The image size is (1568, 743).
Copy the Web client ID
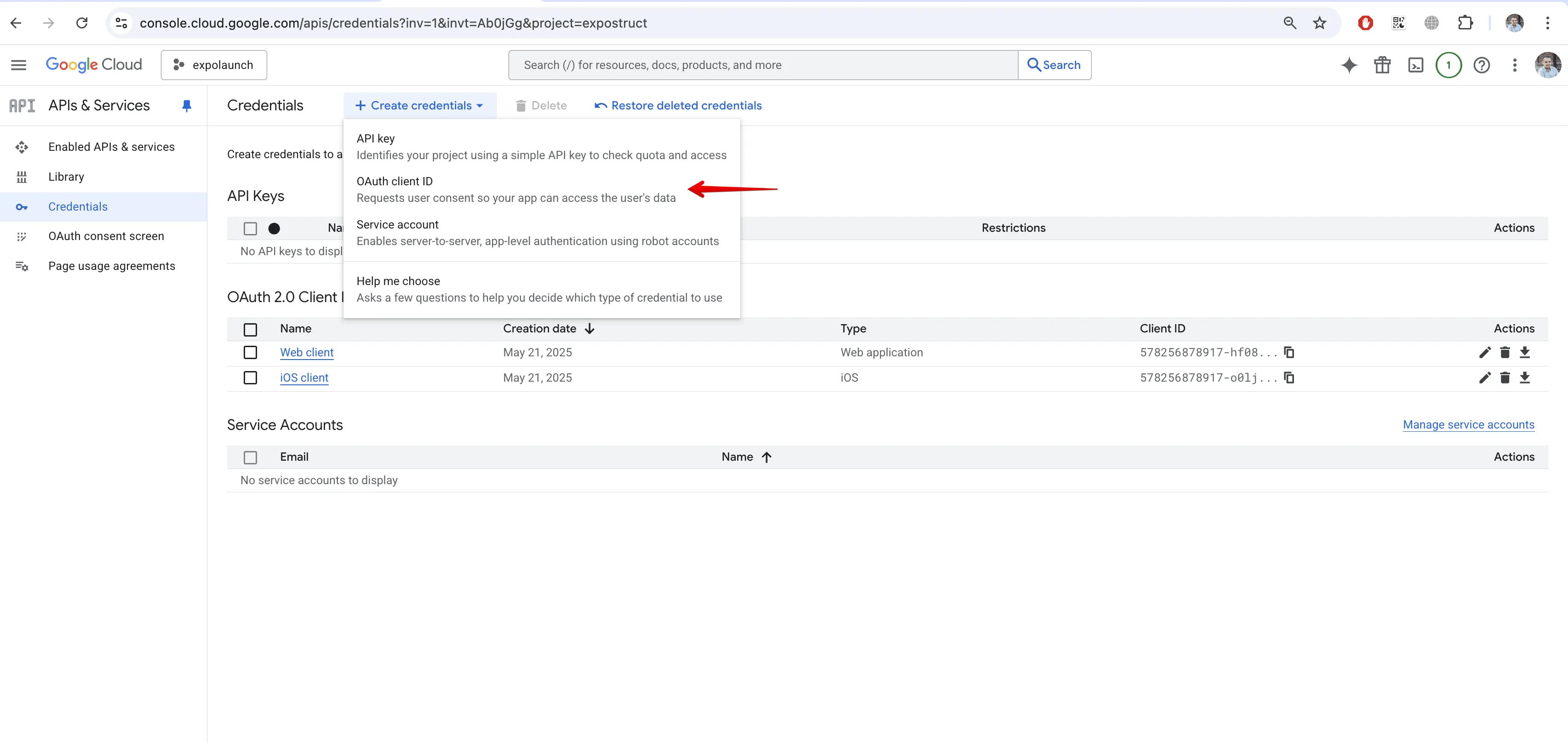pos(1288,352)
